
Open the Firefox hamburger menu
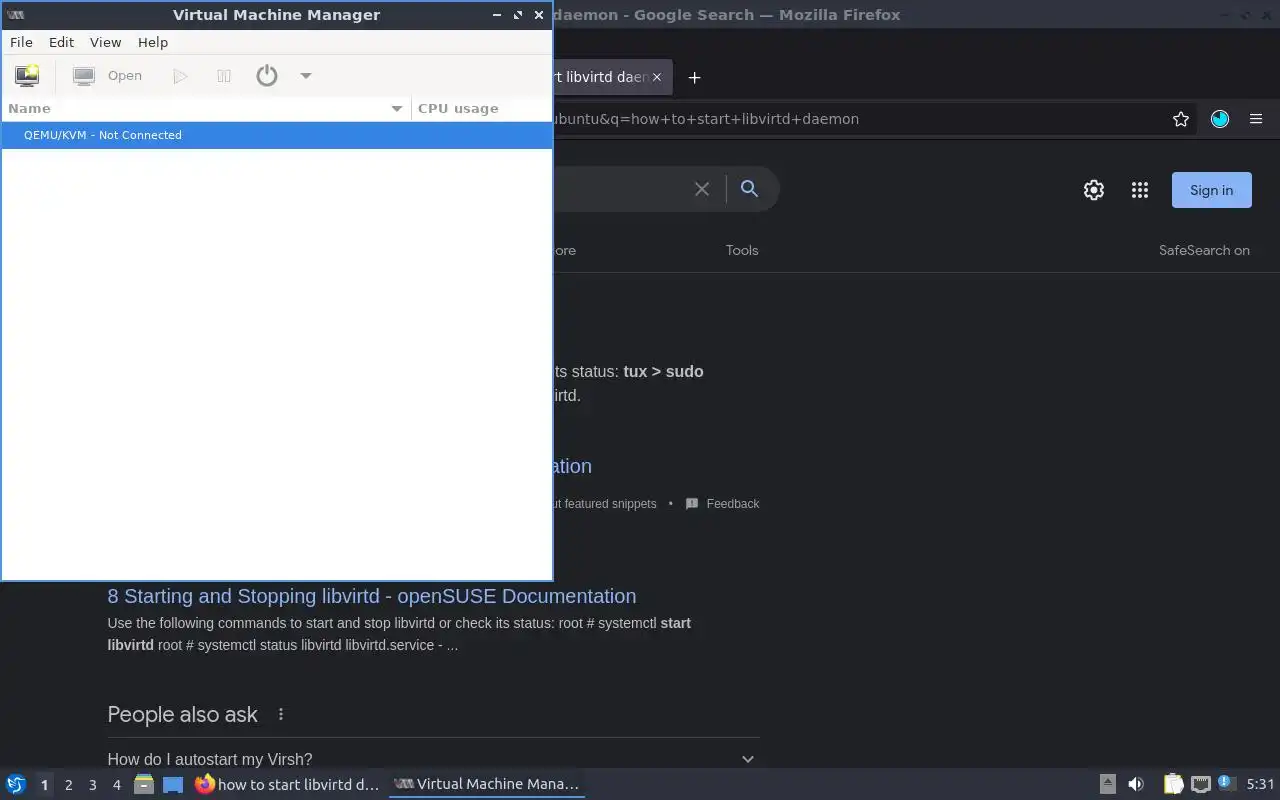coord(1256,119)
